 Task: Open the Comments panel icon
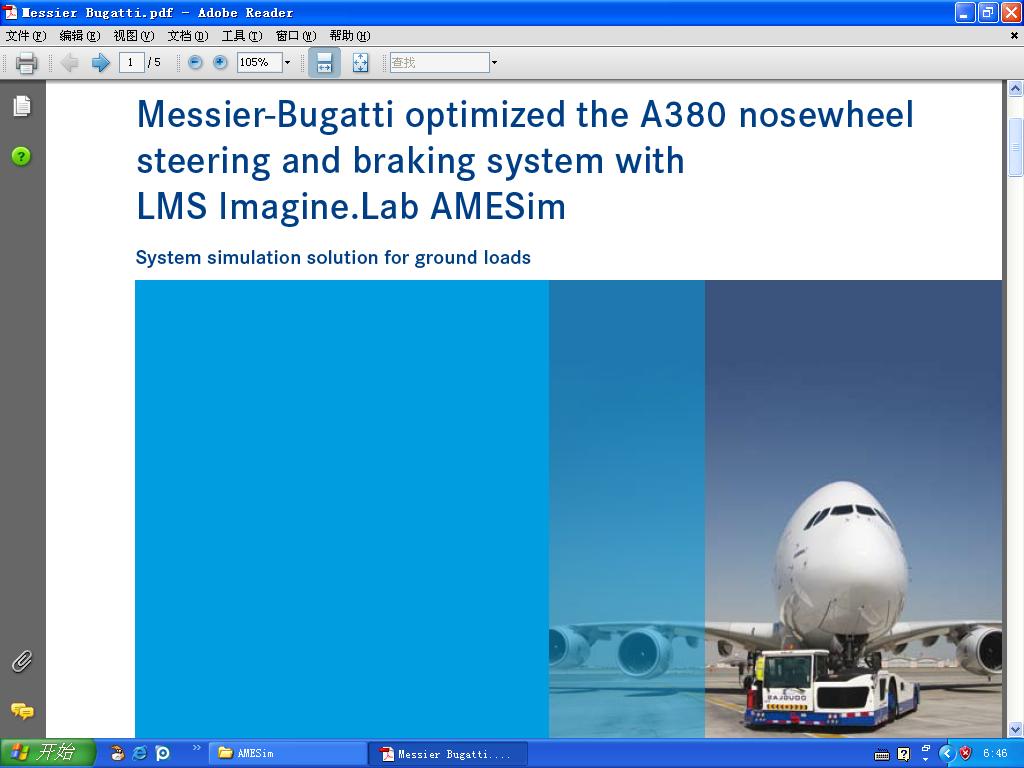coord(22,711)
